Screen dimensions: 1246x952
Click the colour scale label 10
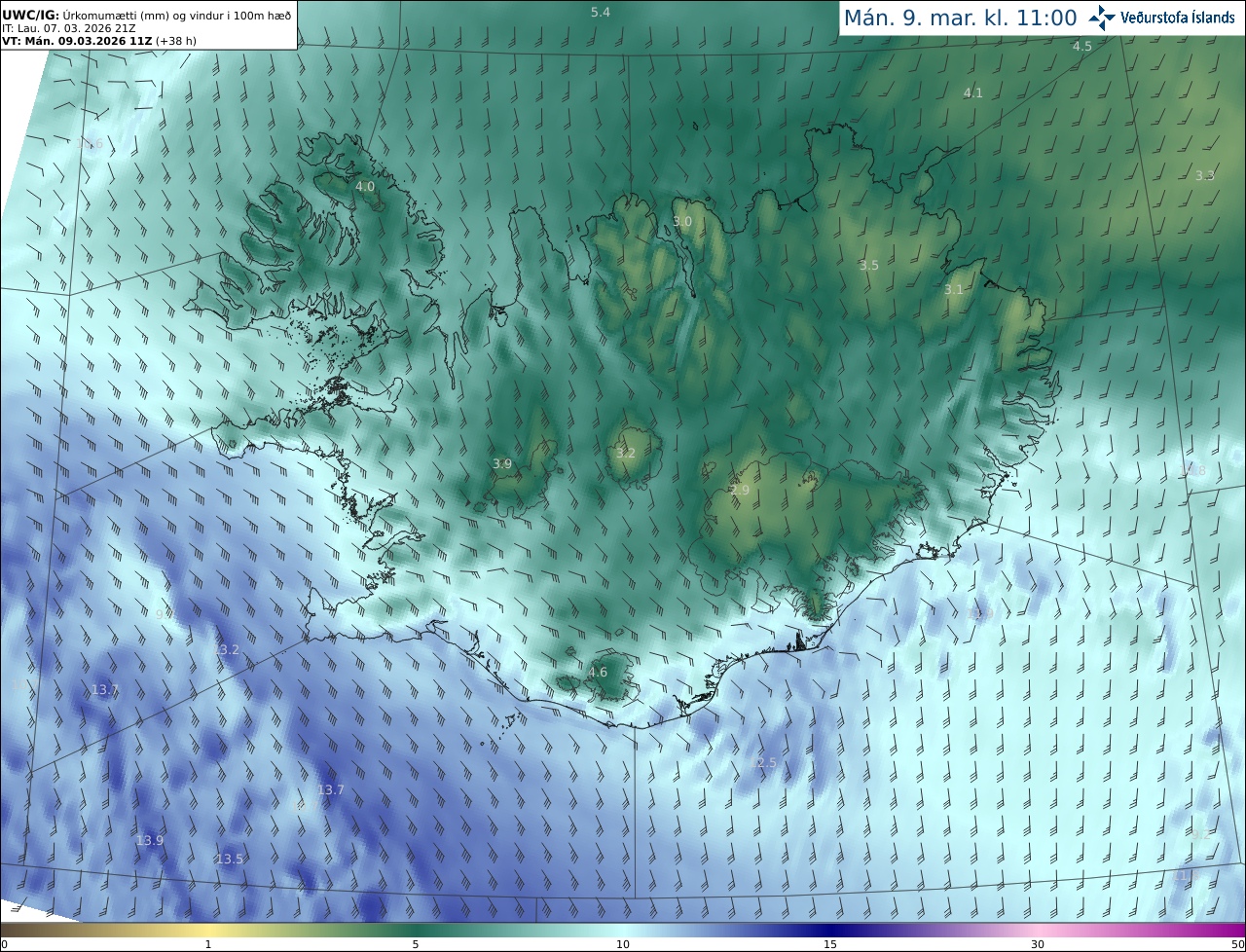[x=623, y=944]
